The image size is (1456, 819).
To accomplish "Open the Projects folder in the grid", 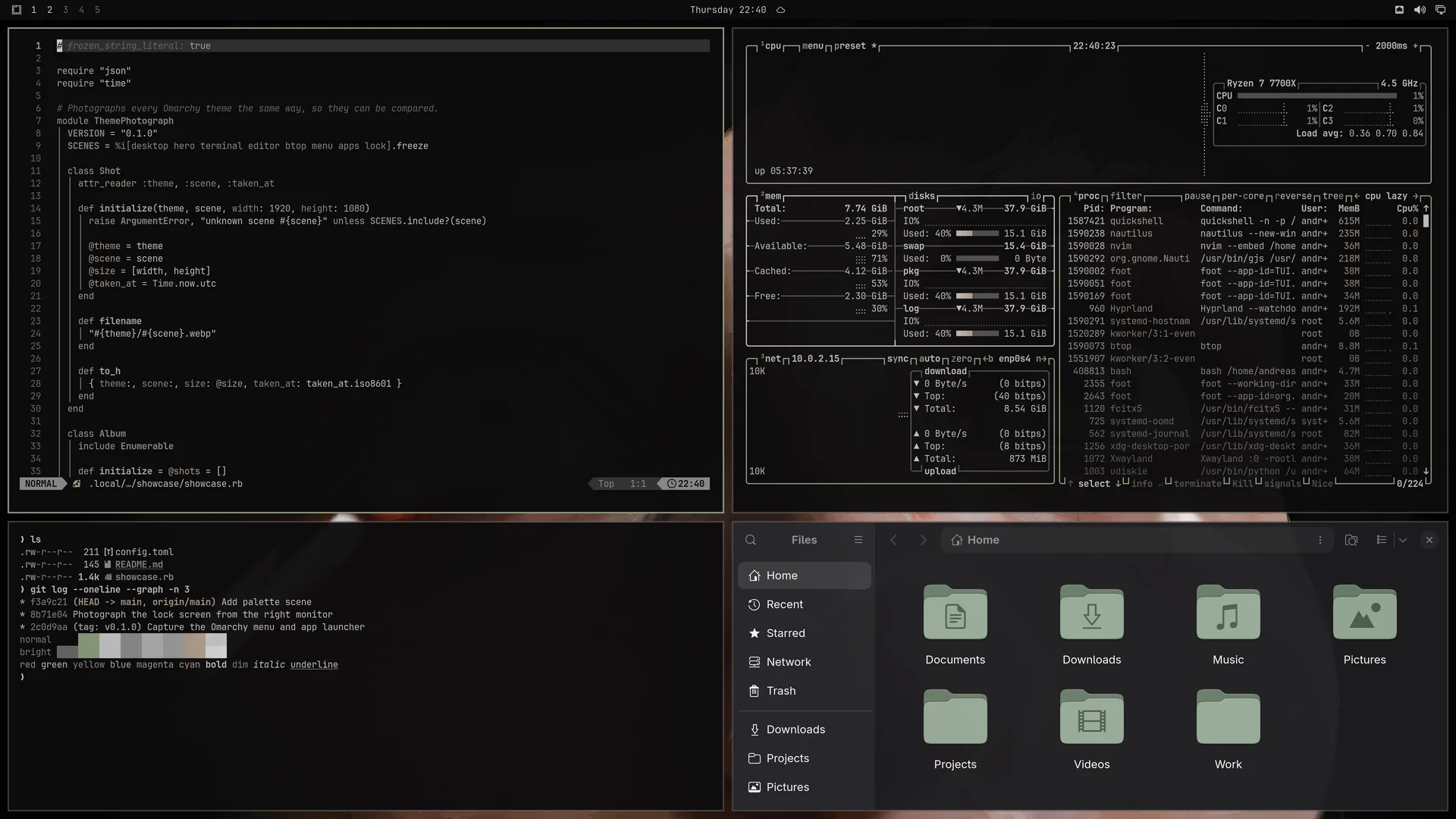I will pyautogui.click(x=955, y=730).
